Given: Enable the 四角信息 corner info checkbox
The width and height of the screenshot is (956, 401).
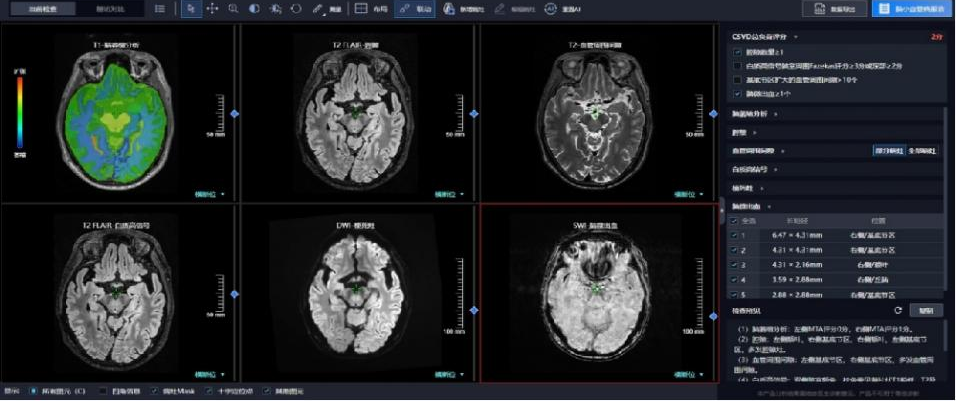Looking at the screenshot, I should 102,391.
